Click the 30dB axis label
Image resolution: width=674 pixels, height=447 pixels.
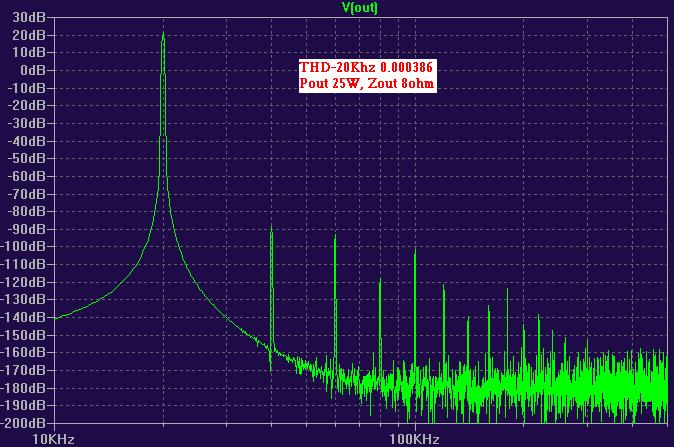(x=29, y=17)
